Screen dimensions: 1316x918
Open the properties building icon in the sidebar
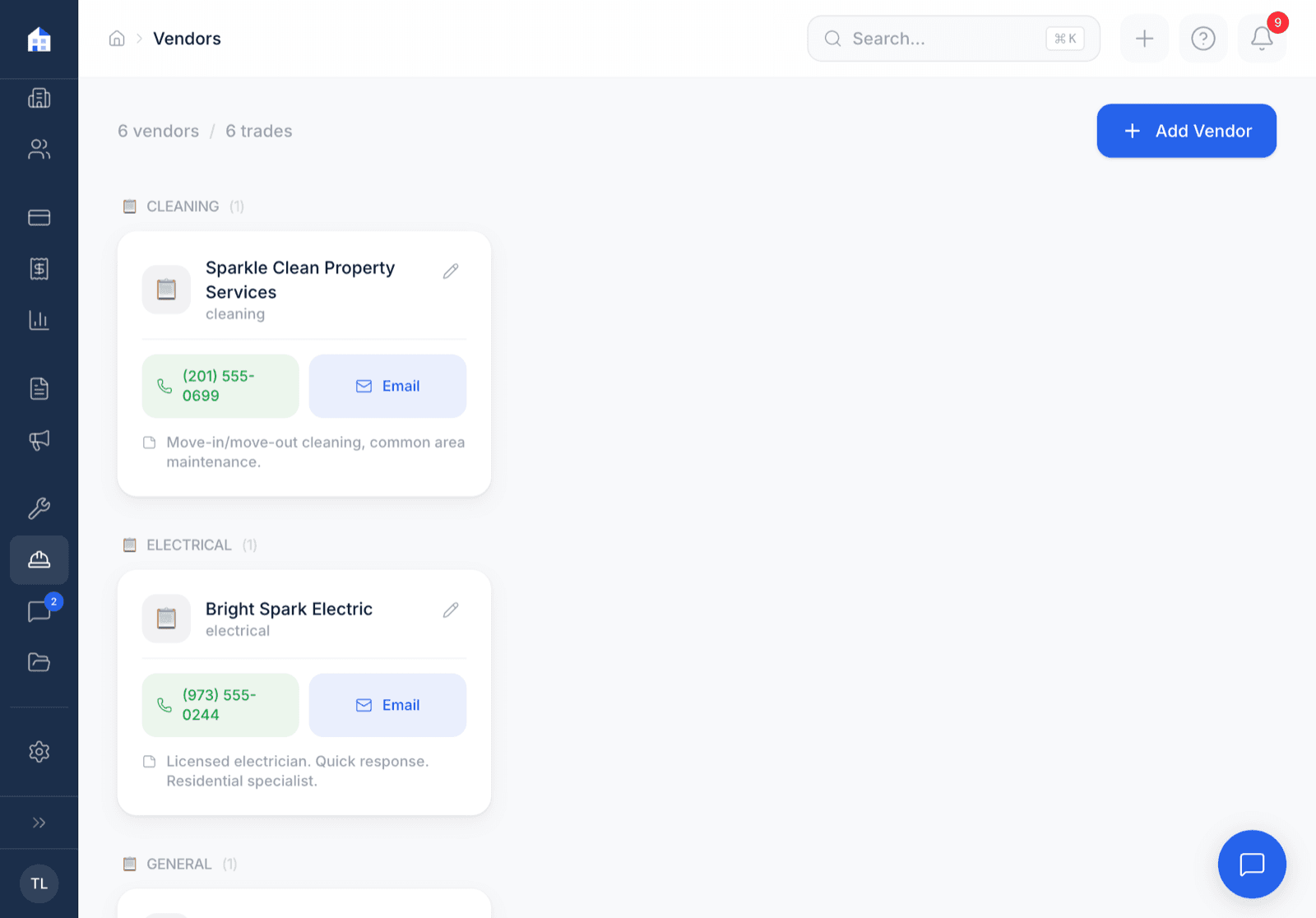[39, 99]
